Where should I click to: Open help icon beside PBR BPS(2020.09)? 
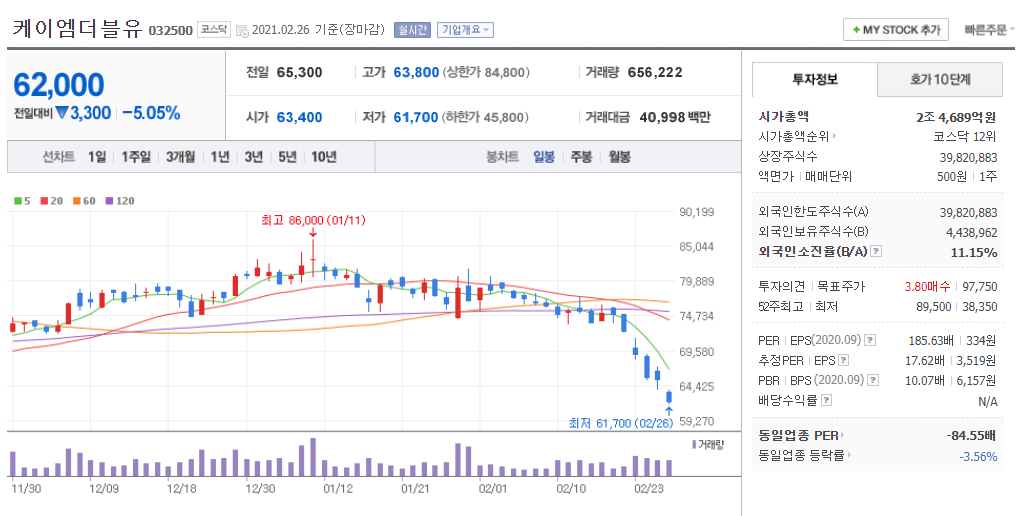tap(874, 380)
